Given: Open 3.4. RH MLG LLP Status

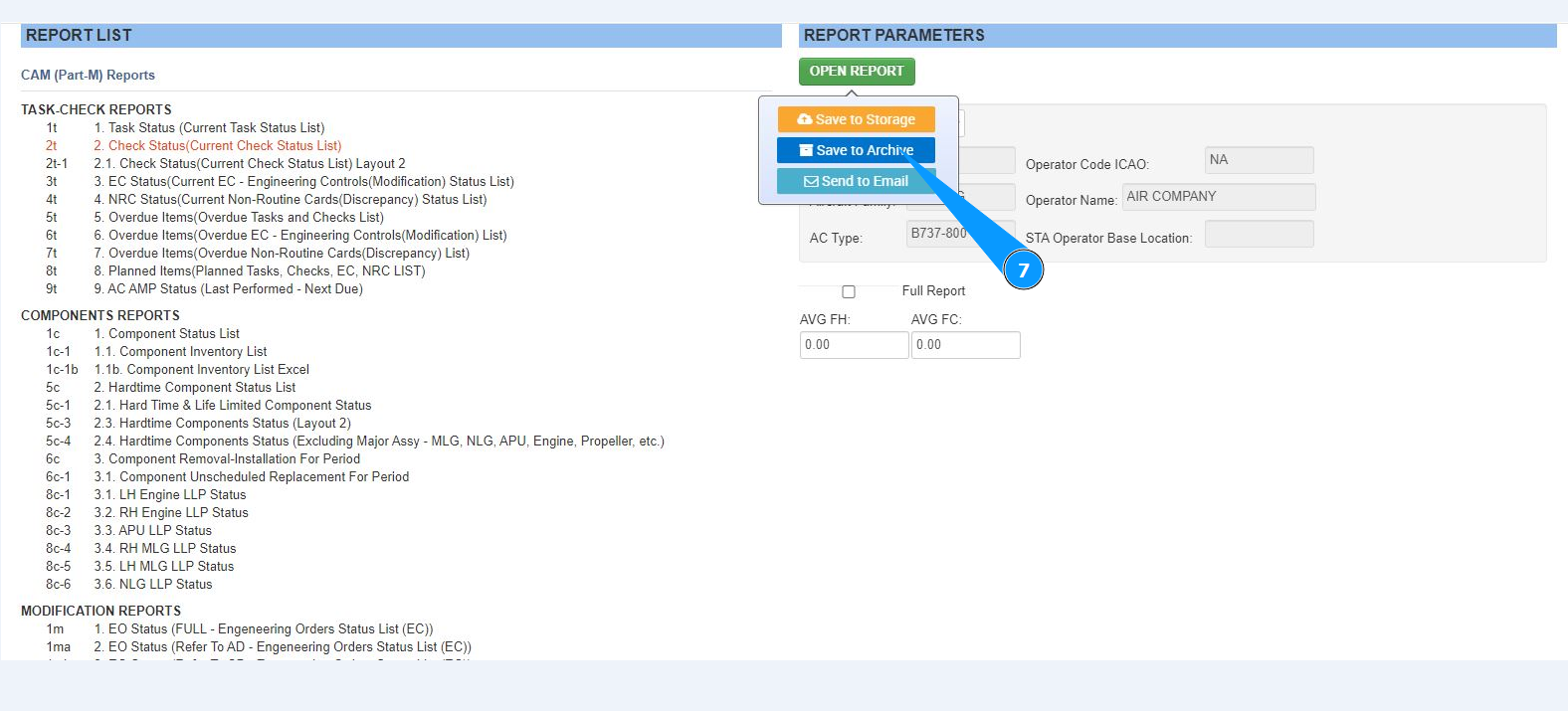Looking at the screenshot, I should click(x=165, y=548).
